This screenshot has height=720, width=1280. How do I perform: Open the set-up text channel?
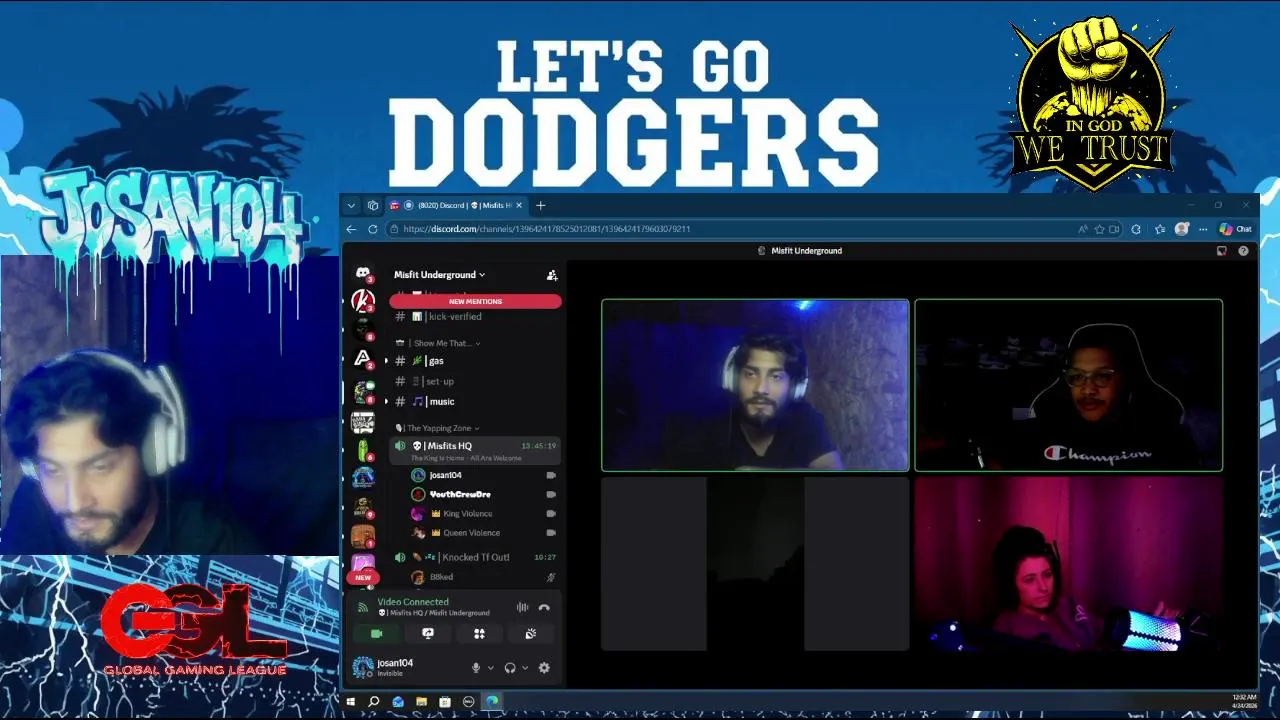point(475,381)
